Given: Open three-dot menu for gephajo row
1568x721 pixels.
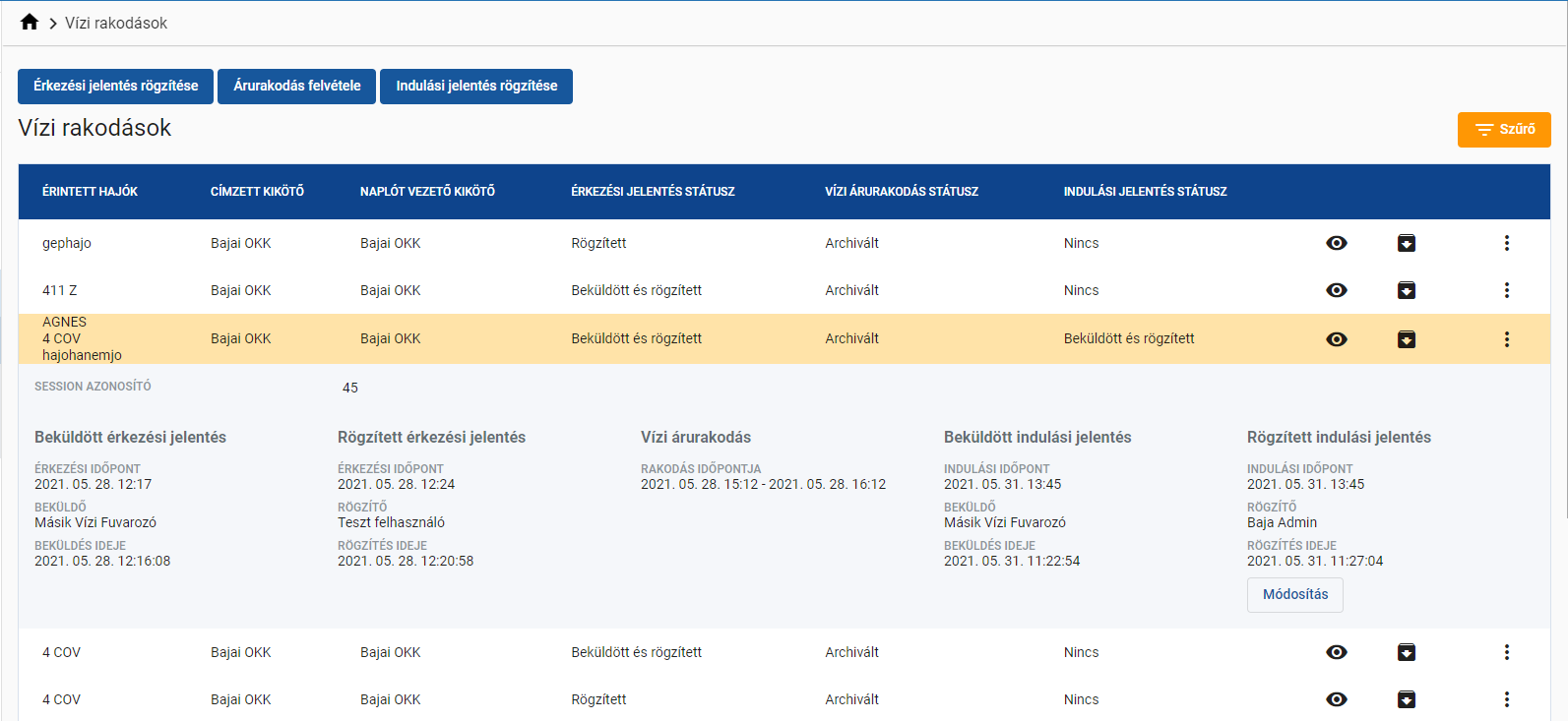Looking at the screenshot, I should [1506, 243].
